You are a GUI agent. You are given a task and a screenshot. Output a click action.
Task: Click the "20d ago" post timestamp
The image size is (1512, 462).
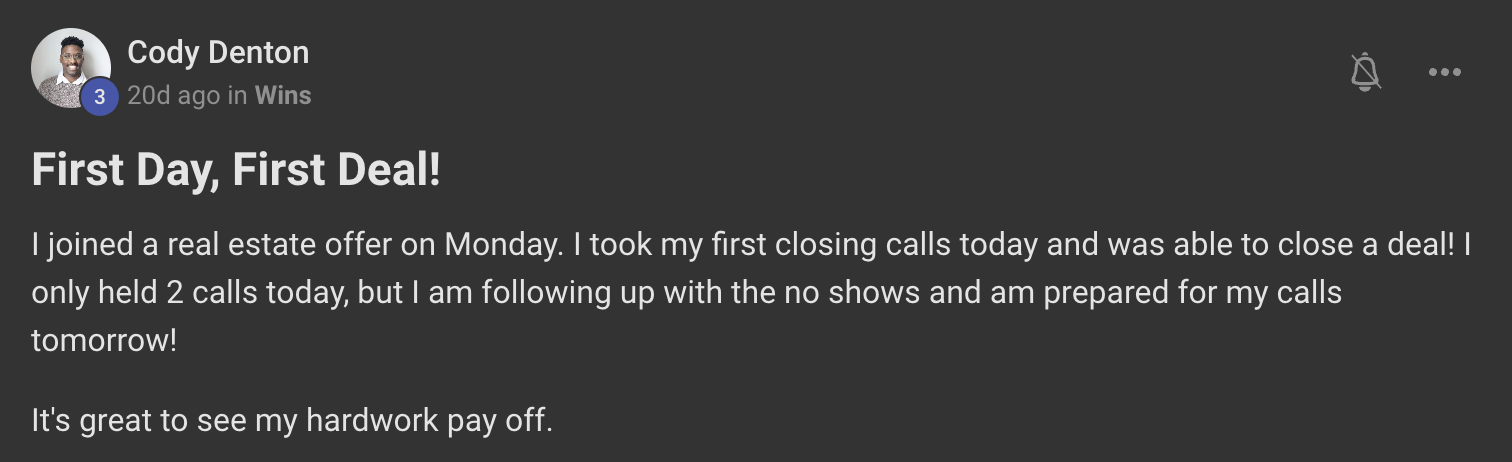pyautogui.click(x=173, y=96)
